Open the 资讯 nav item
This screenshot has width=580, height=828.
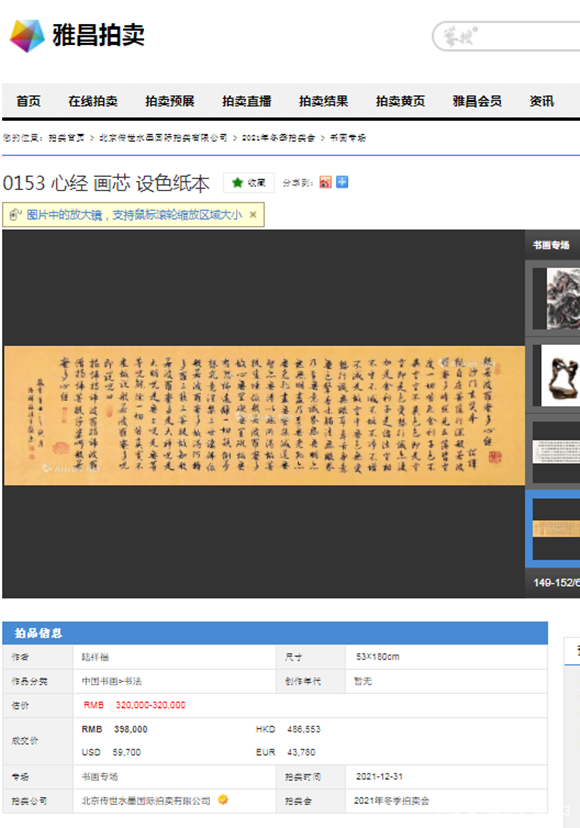point(542,101)
